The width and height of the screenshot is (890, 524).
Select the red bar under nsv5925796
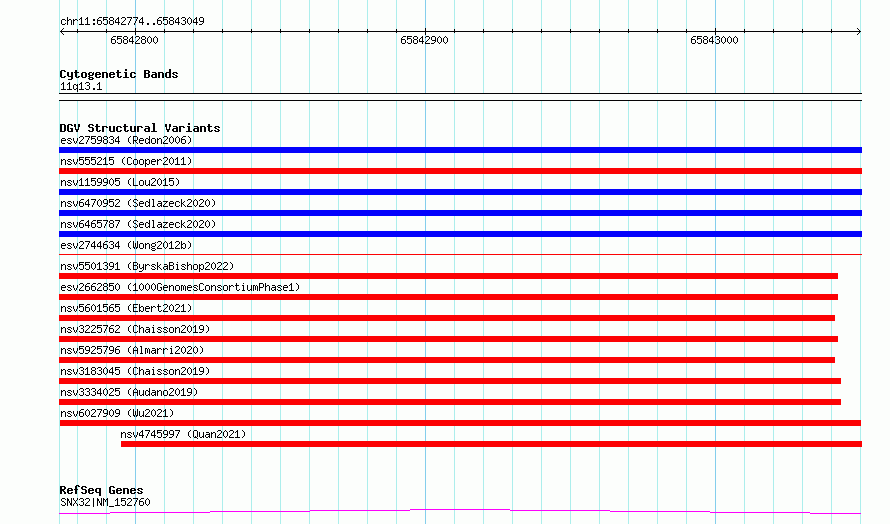click(x=447, y=360)
